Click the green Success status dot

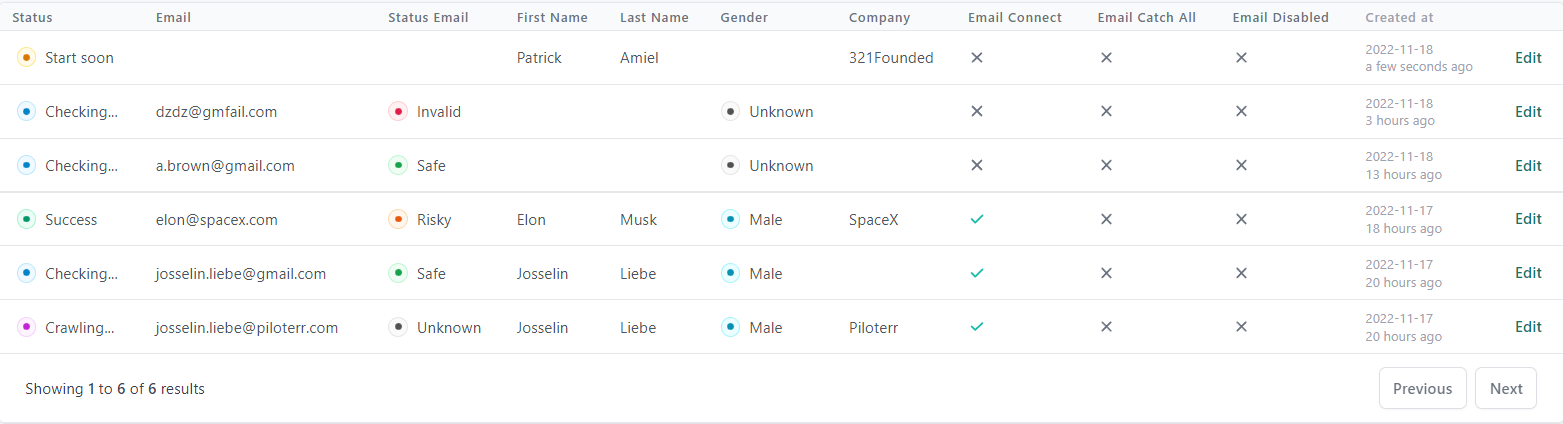coord(27,220)
